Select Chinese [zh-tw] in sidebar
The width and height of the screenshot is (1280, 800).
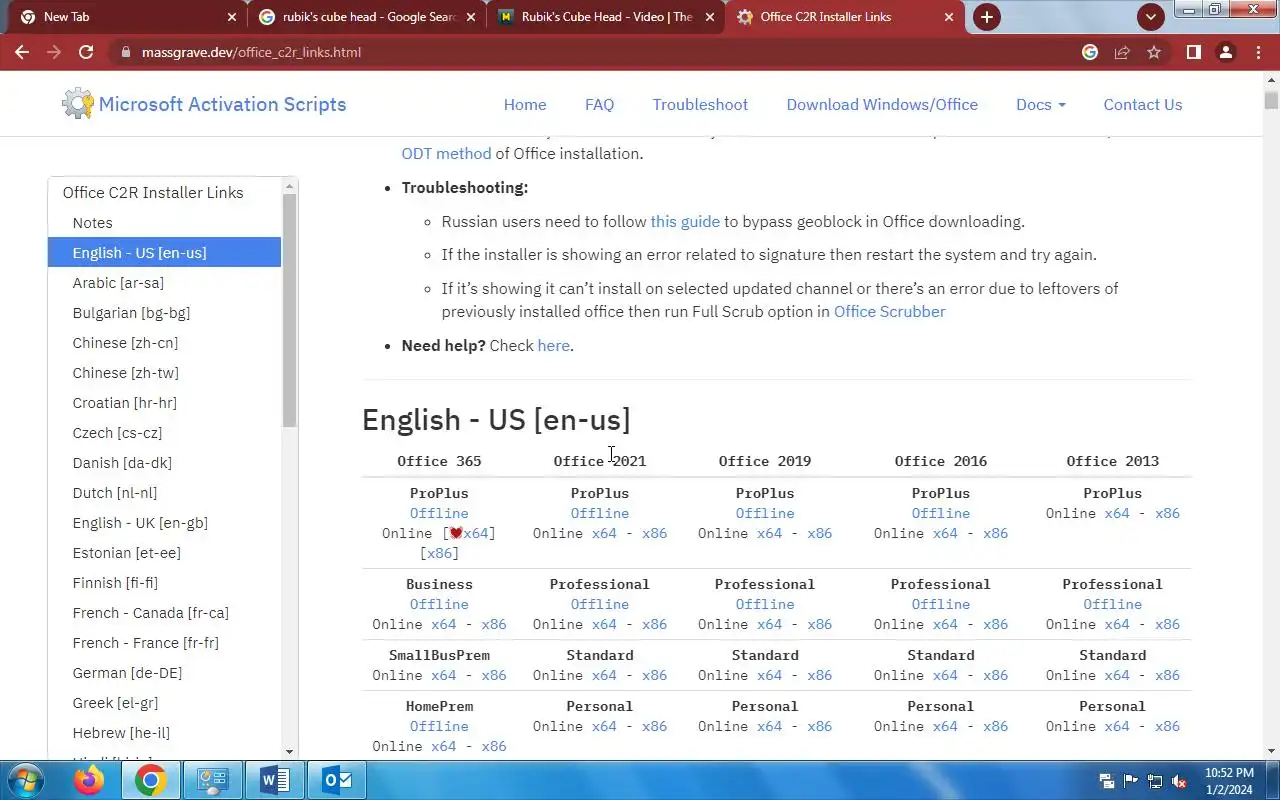164,373
